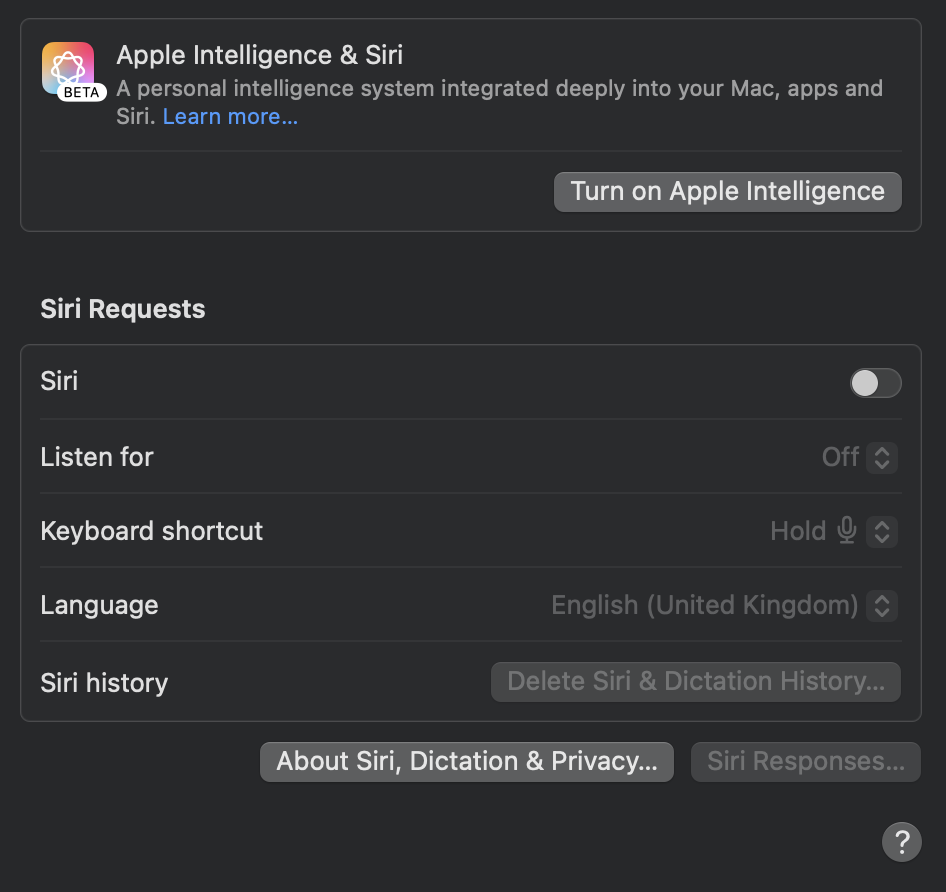Click the Siri history row label
Screen dimensions: 946x892
104,683
